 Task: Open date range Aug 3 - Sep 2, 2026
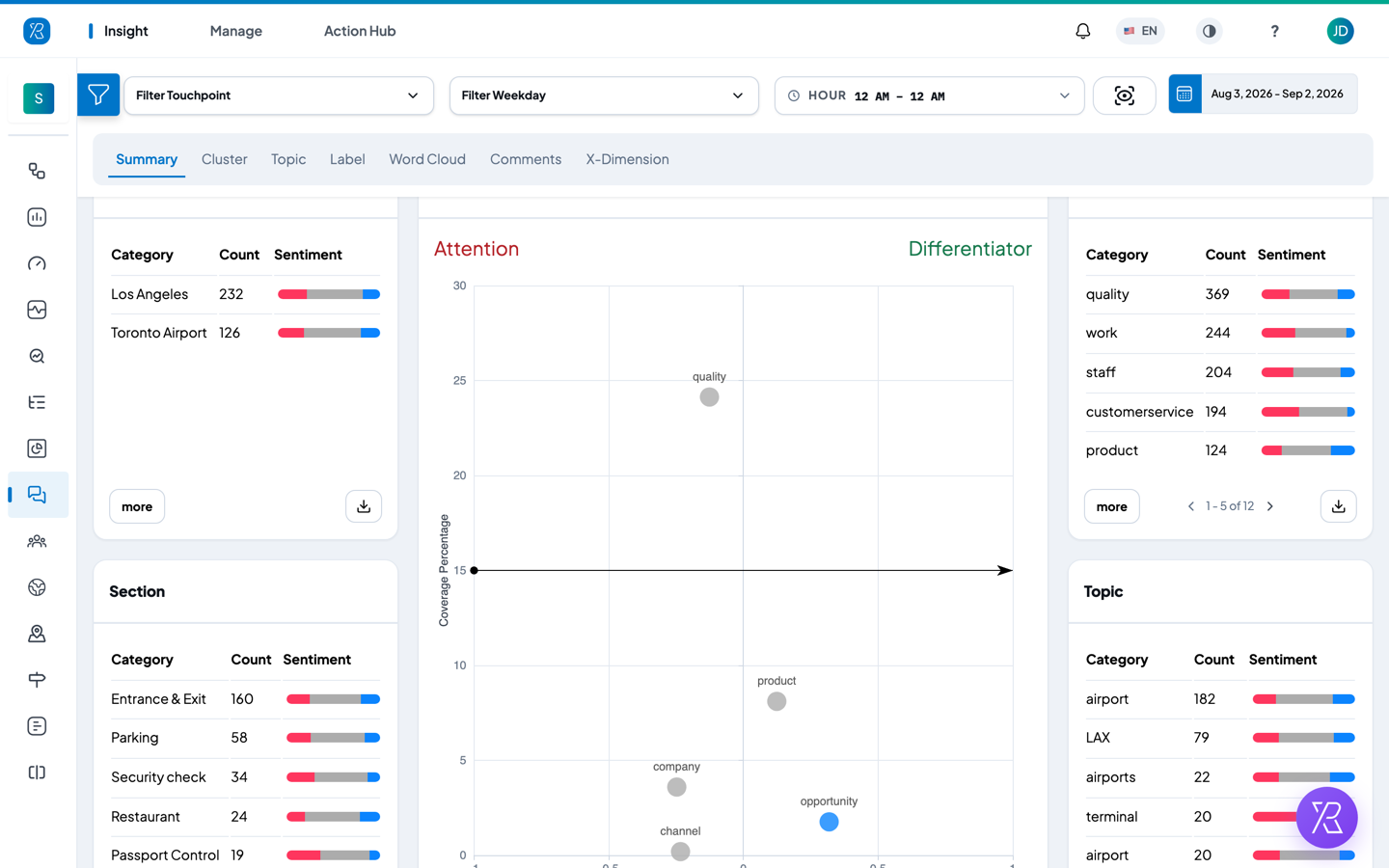1277,94
